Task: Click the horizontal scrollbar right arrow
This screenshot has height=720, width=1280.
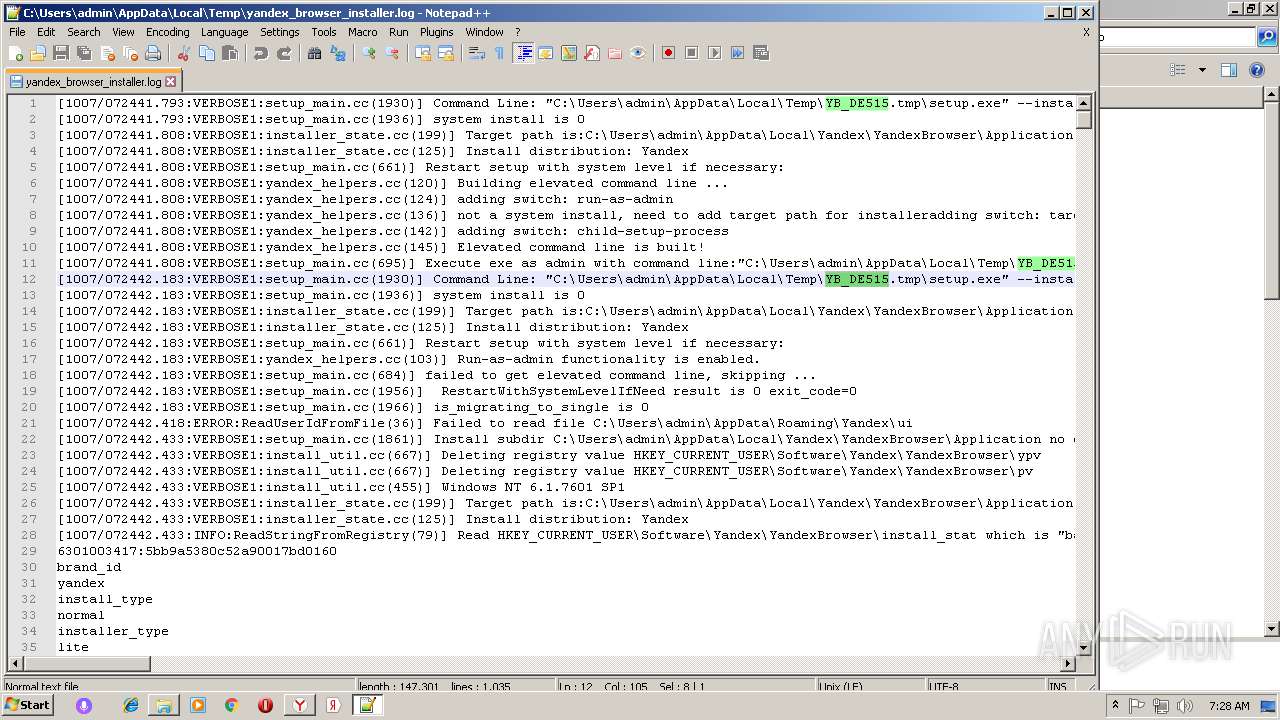Action: click(x=1068, y=664)
